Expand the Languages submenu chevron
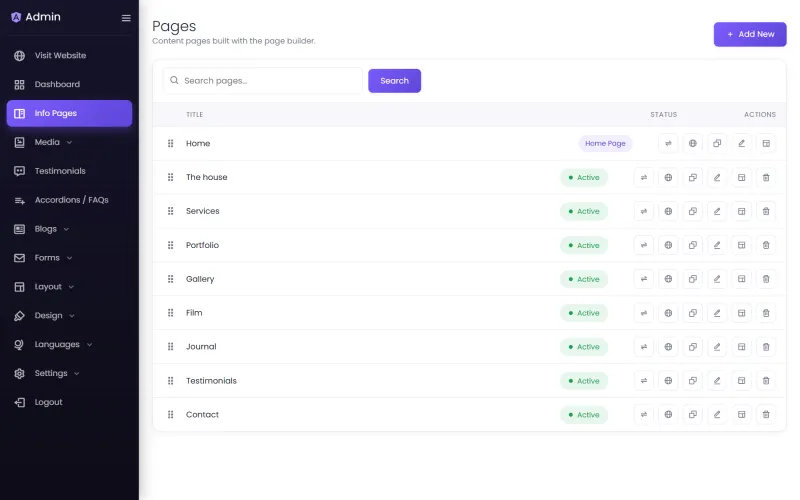The image size is (800, 500). pos(89,345)
